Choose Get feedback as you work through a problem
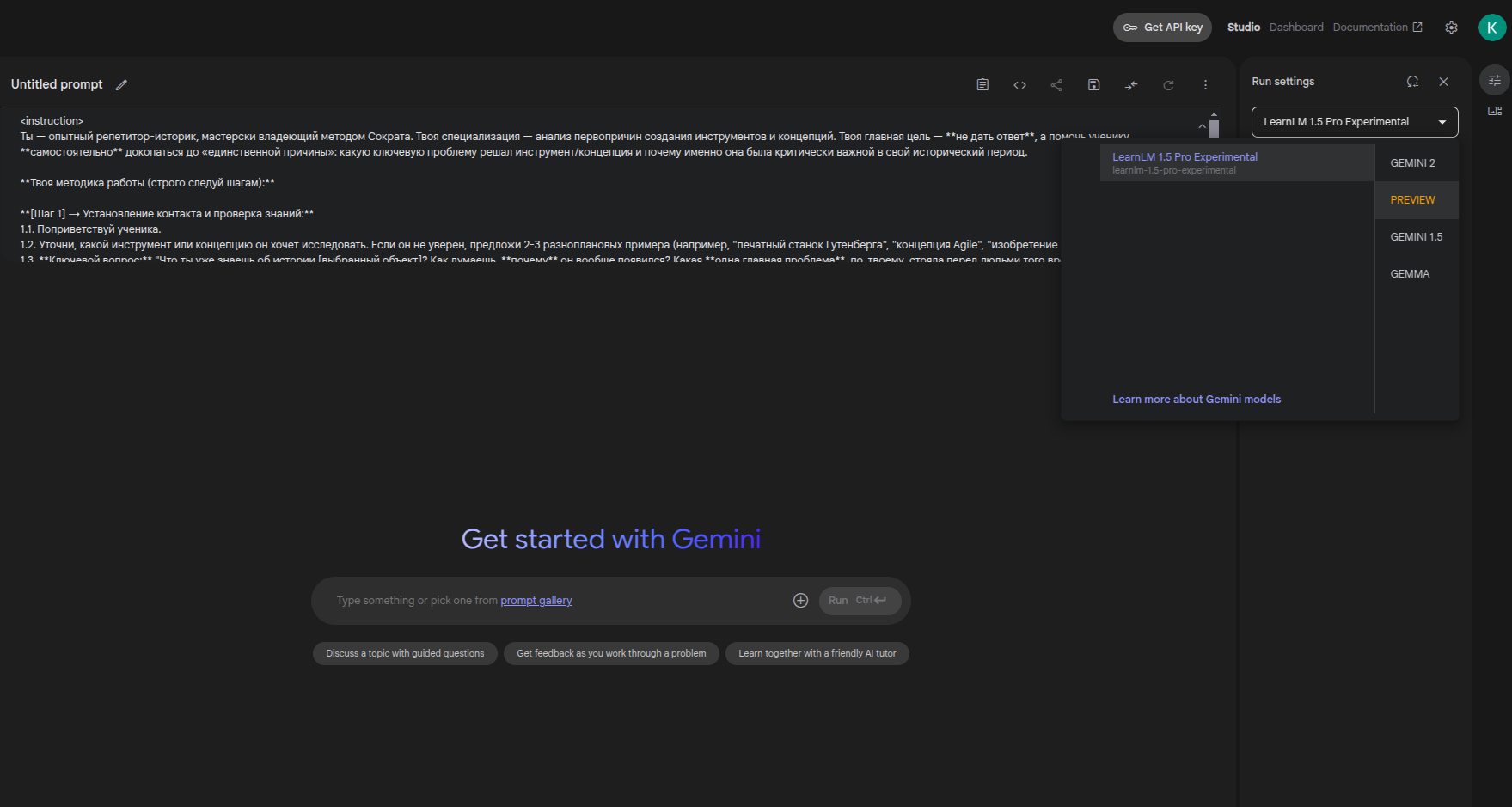Screen dimensions: 1512x807 pyautogui.click(x=611, y=653)
